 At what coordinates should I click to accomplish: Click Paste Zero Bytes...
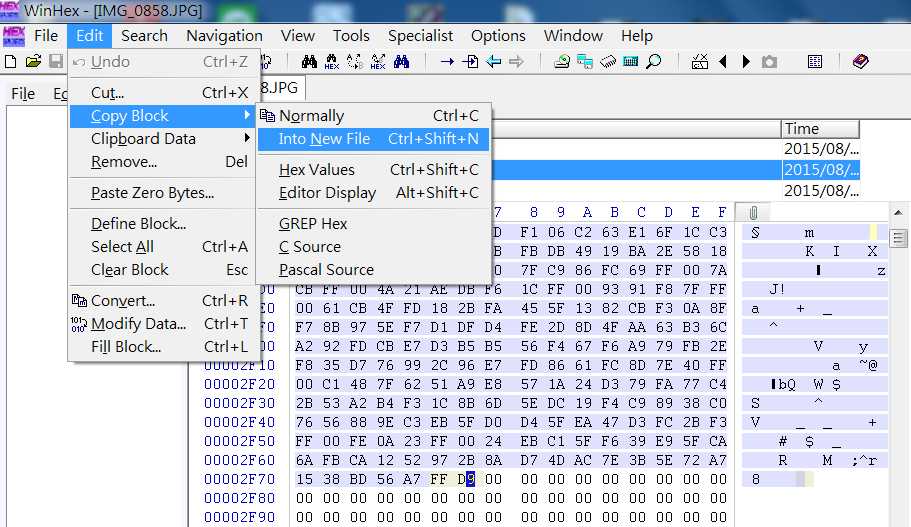(163, 193)
